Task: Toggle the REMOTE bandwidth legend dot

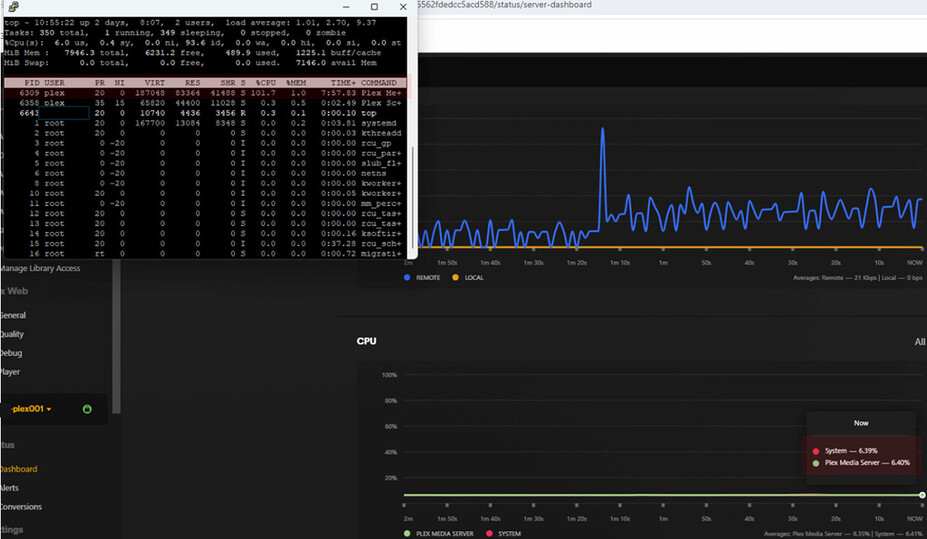Action: pos(407,277)
